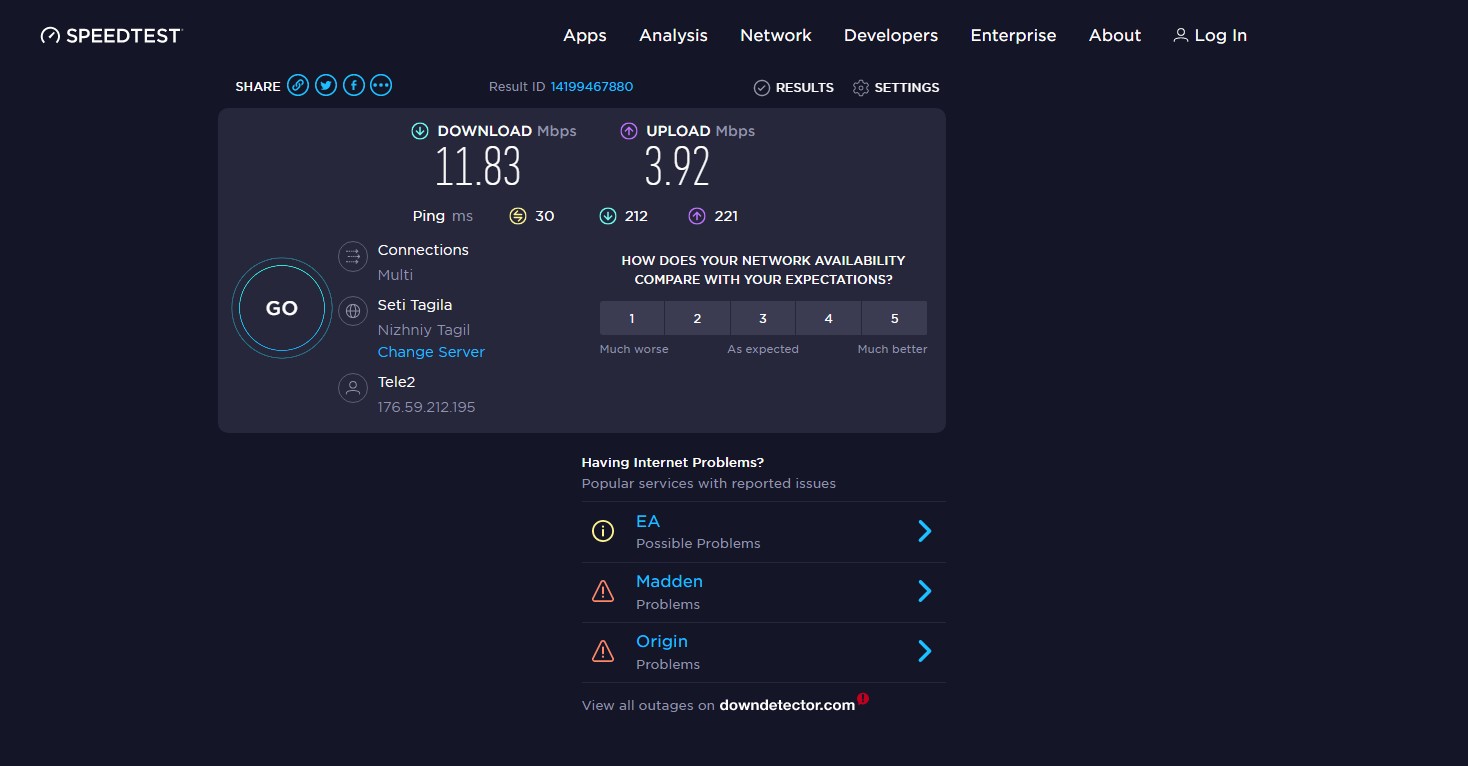
Task: Click the Madden warning triangle icon
Action: (603, 592)
